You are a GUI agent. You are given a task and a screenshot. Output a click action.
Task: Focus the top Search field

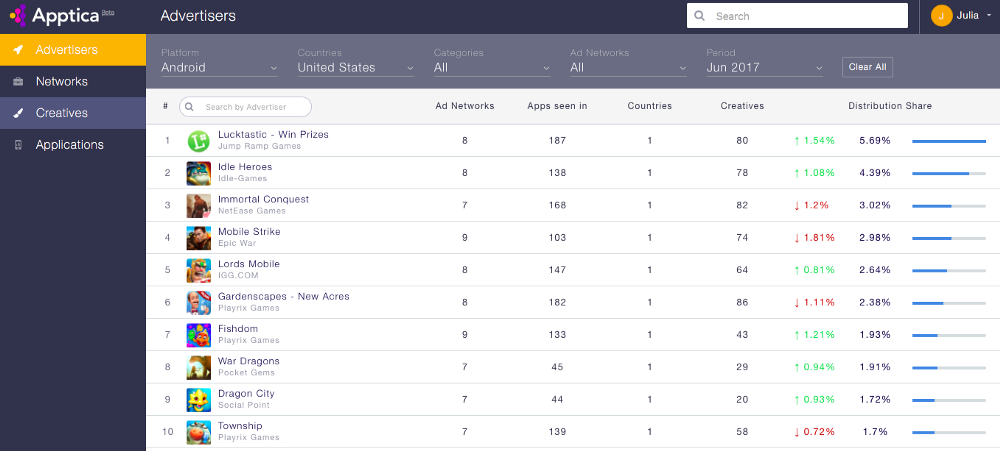click(x=797, y=16)
